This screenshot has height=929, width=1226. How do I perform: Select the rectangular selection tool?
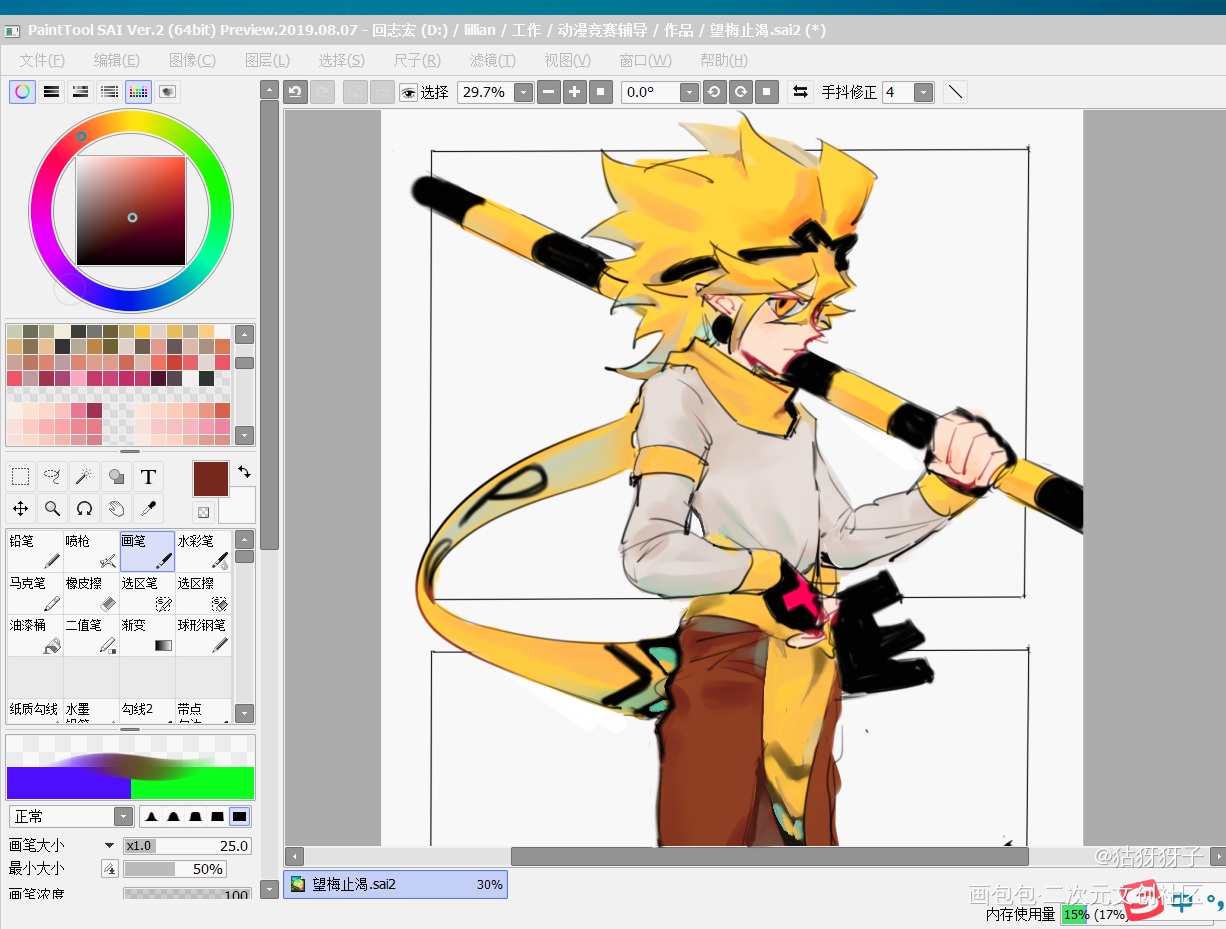click(20, 476)
